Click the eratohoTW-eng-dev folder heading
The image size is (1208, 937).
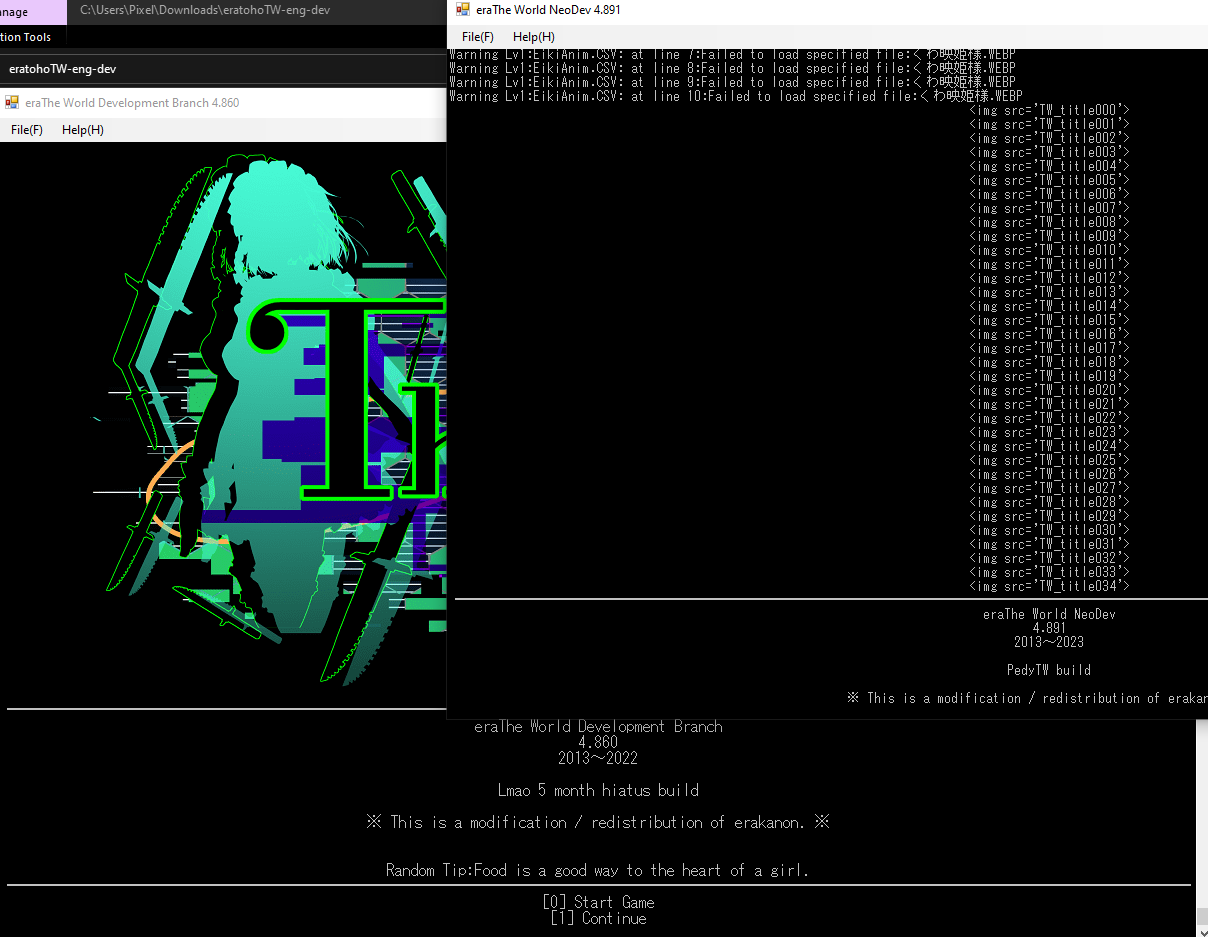[x=64, y=70]
